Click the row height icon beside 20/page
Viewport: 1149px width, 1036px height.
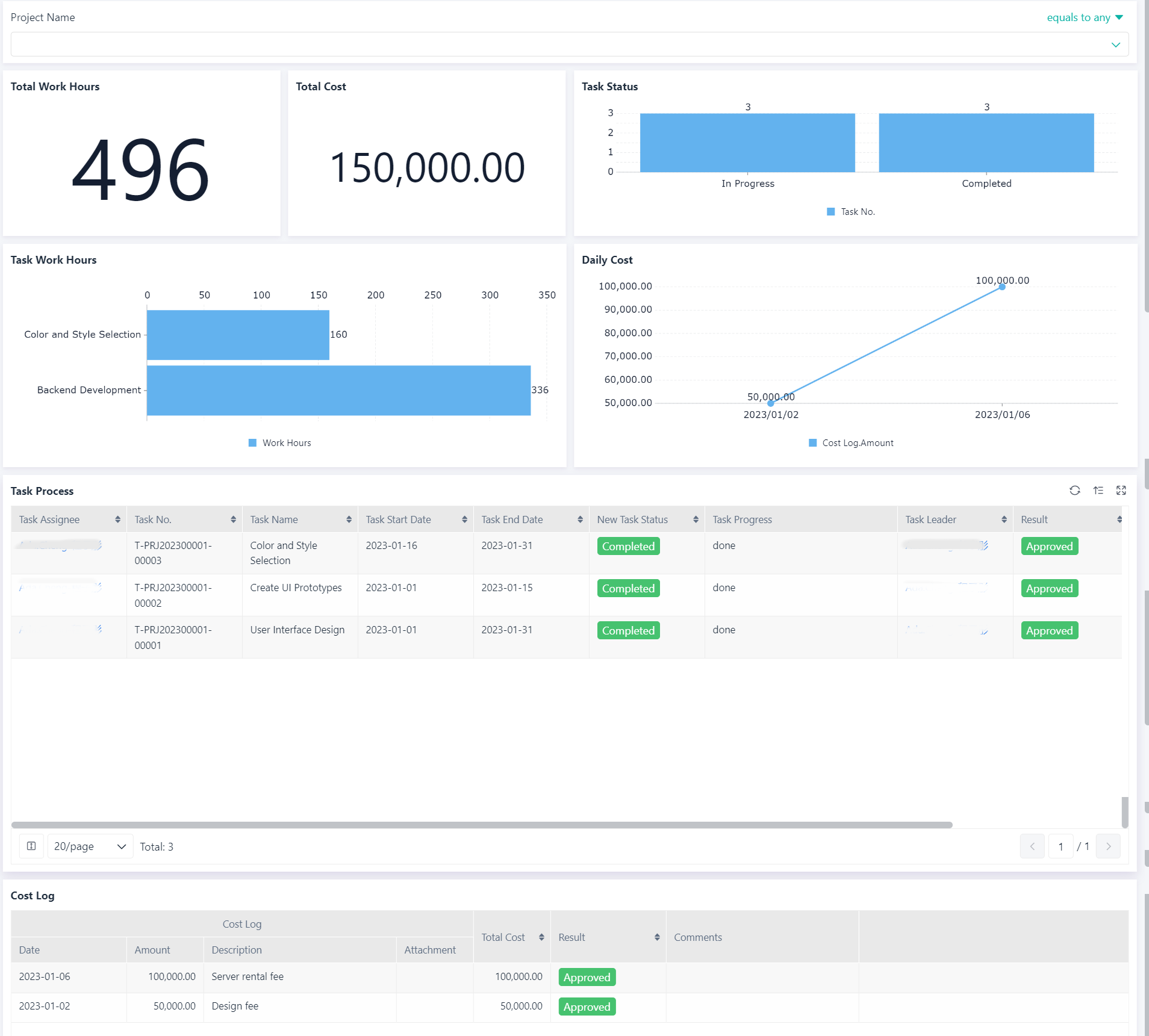pos(31,846)
